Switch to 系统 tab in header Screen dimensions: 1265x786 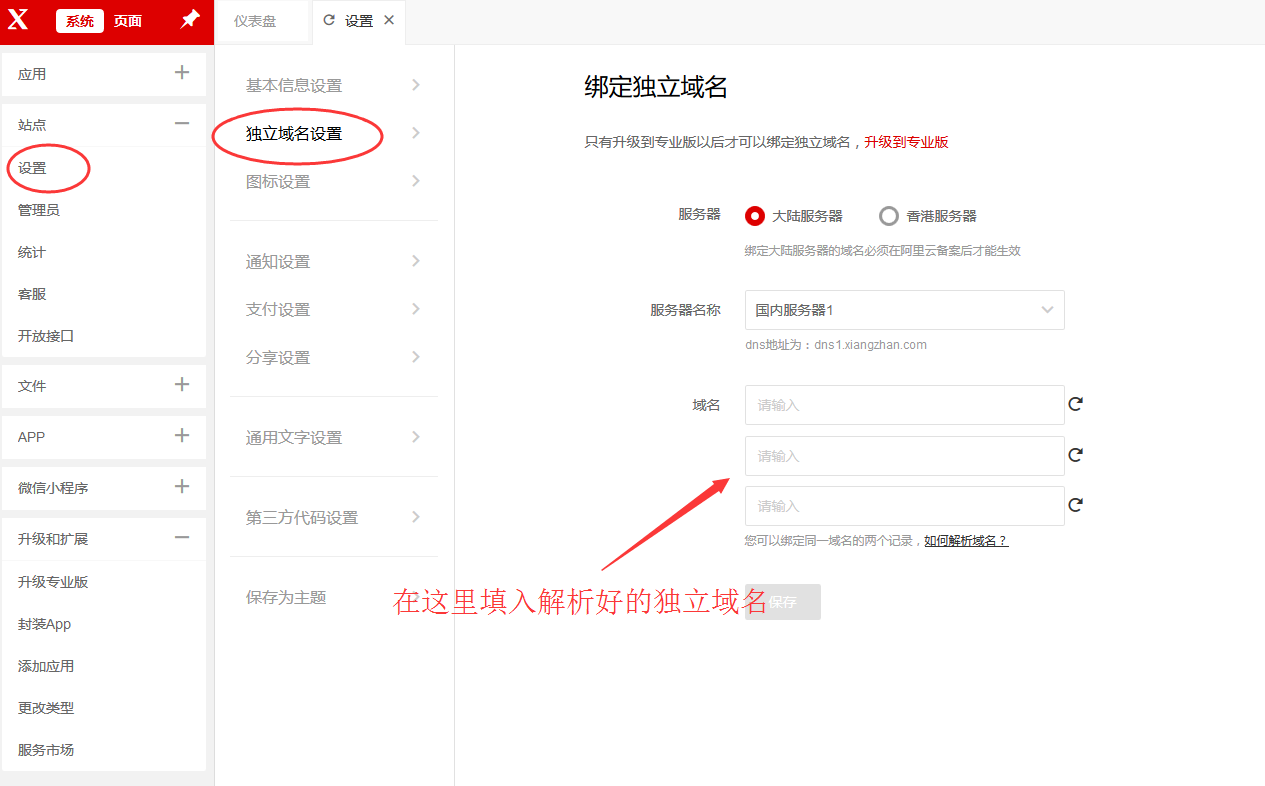[80, 21]
